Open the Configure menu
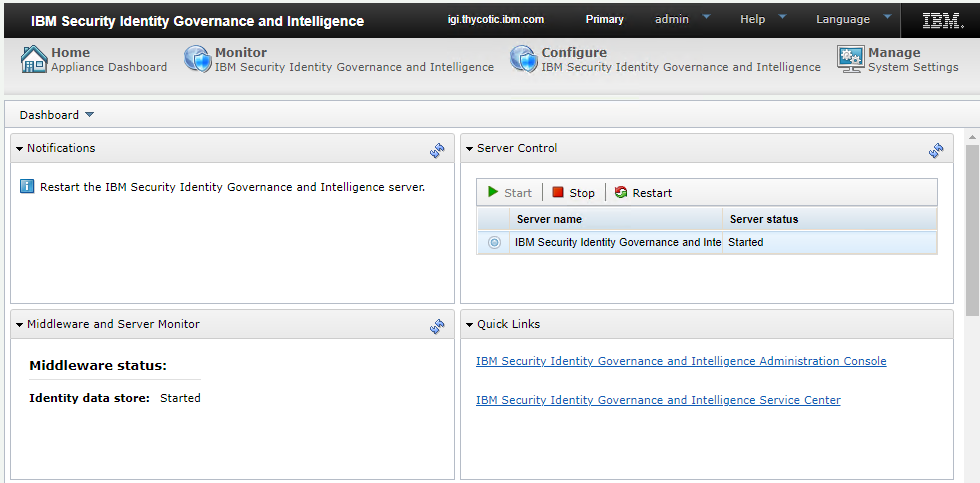The height and width of the screenshot is (483, 980). click(x=665, y=59)
